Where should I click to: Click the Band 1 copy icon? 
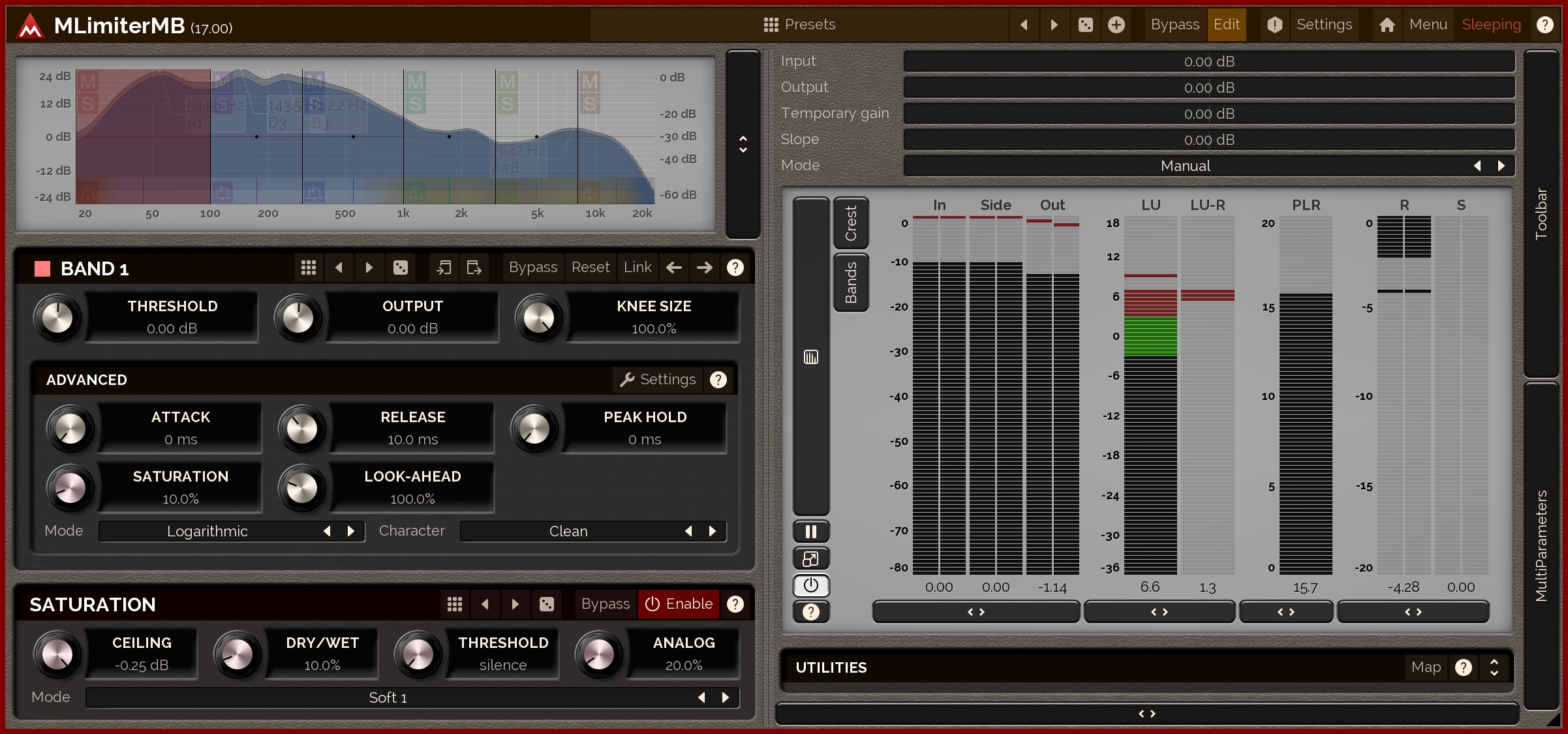(444, 268)
